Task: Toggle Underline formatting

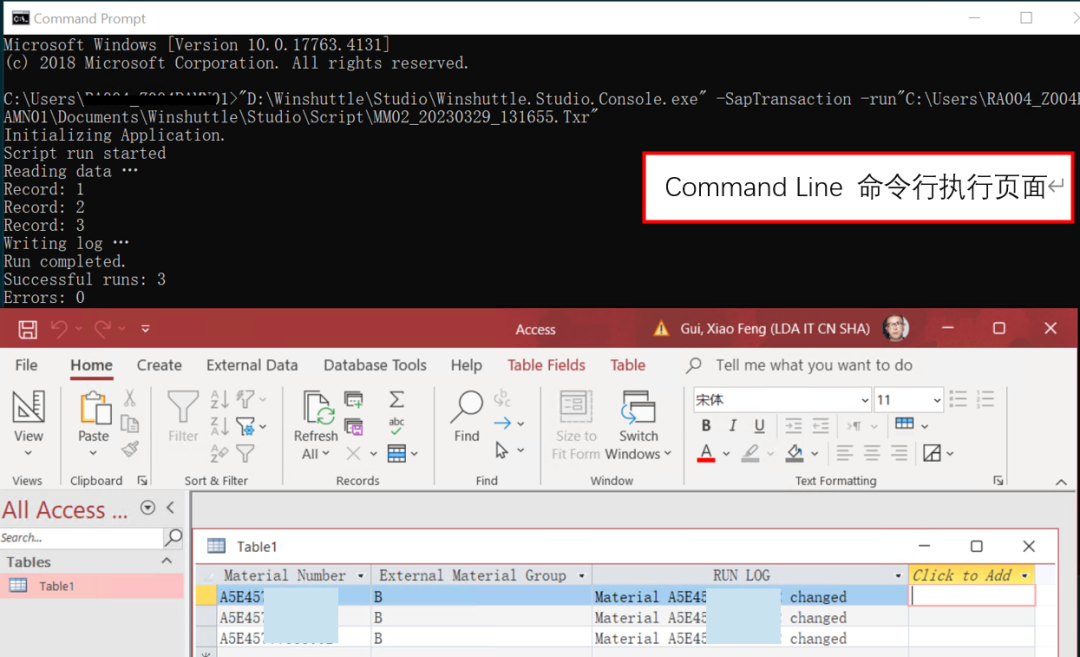Action: pos(759,426)
